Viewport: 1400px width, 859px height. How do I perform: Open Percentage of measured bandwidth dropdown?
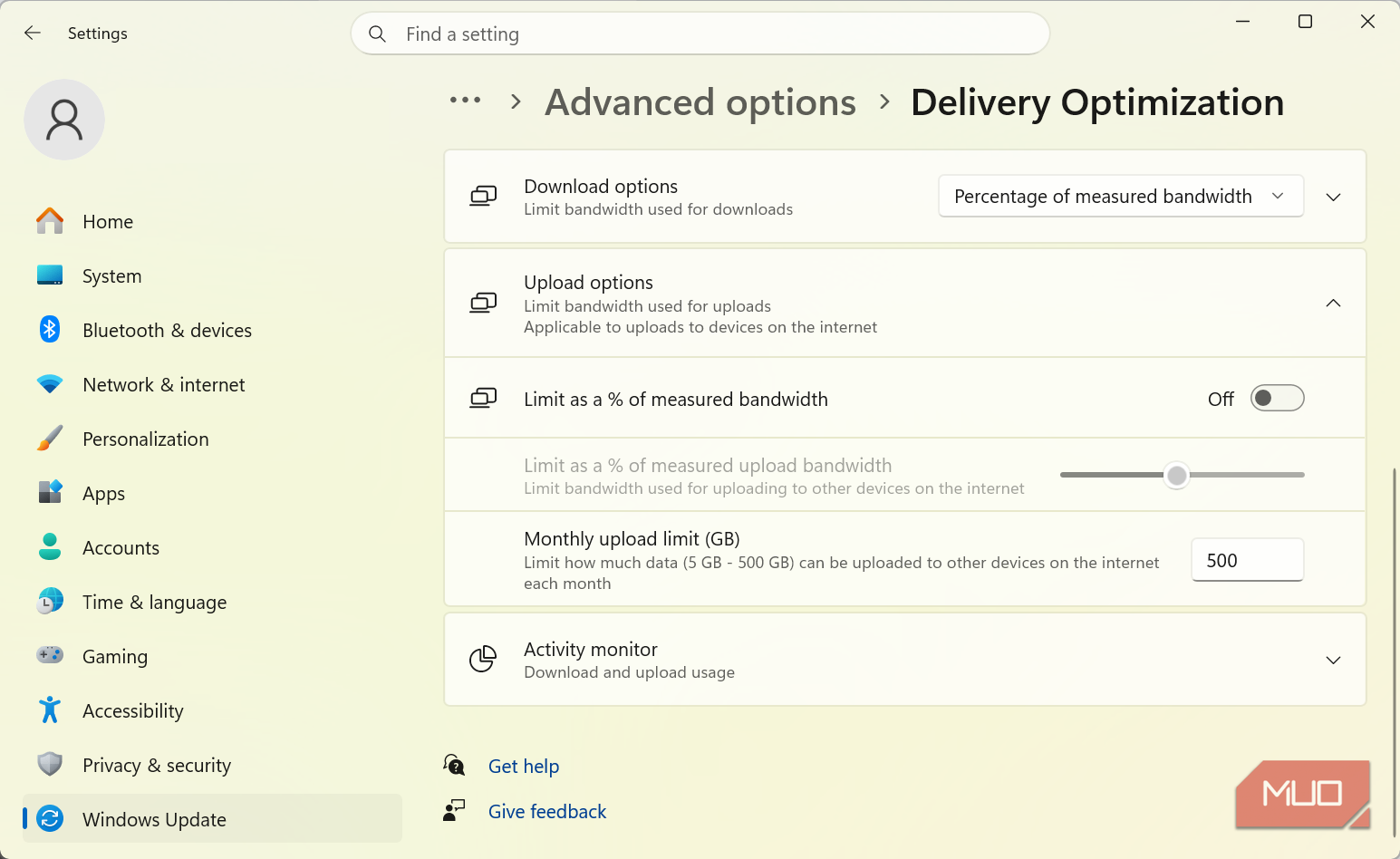pyautogui.click(x=1121, y=197)
